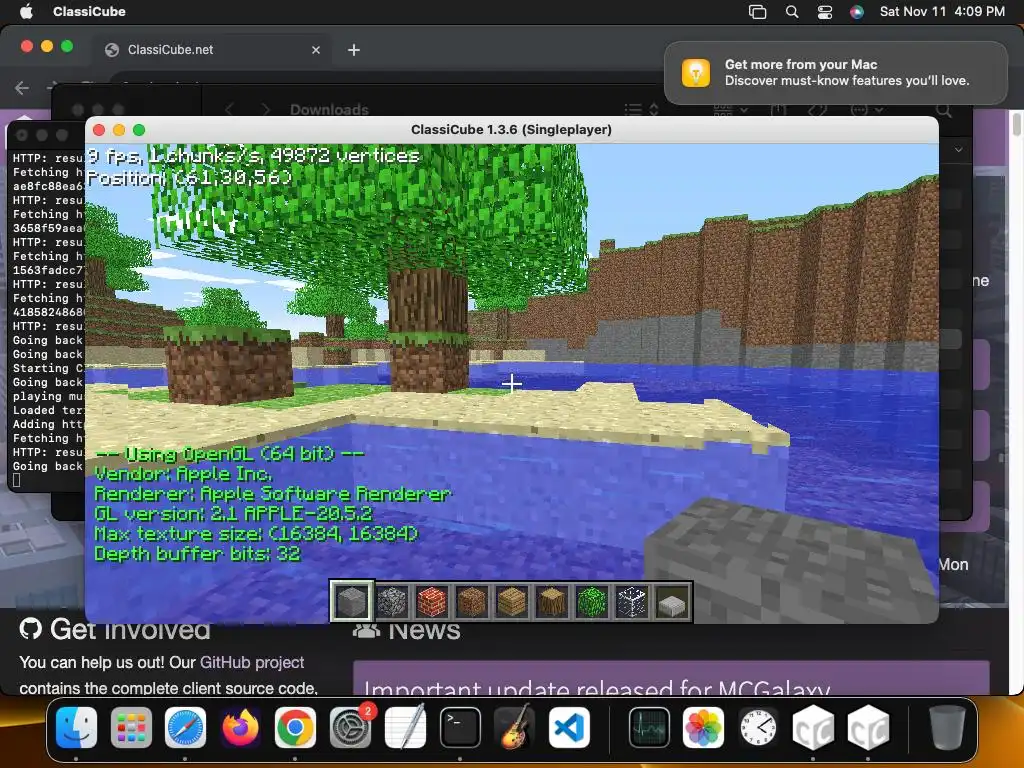The image size is (1024, 768).
Task: Click the 'Renderer: Apple Software Renderer' line
Action: pyautogui.click(x=272, y=494)
